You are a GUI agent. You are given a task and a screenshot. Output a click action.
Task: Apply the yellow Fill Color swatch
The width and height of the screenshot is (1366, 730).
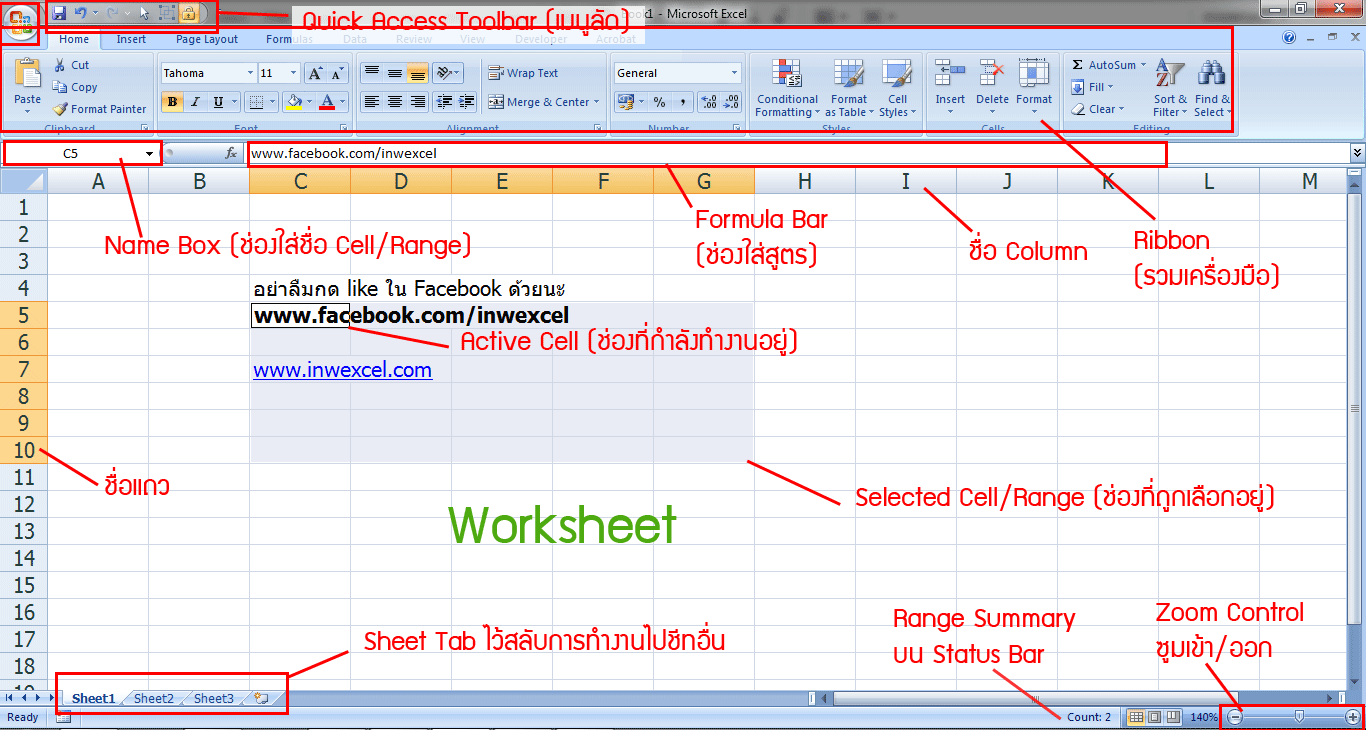[x=294, y=102]
